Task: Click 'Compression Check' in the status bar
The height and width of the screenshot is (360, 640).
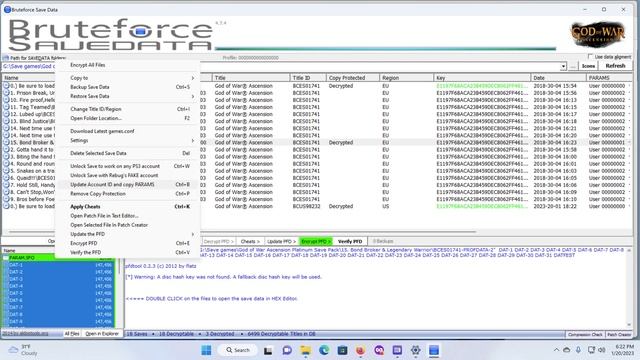Action: tap(585, 334)
